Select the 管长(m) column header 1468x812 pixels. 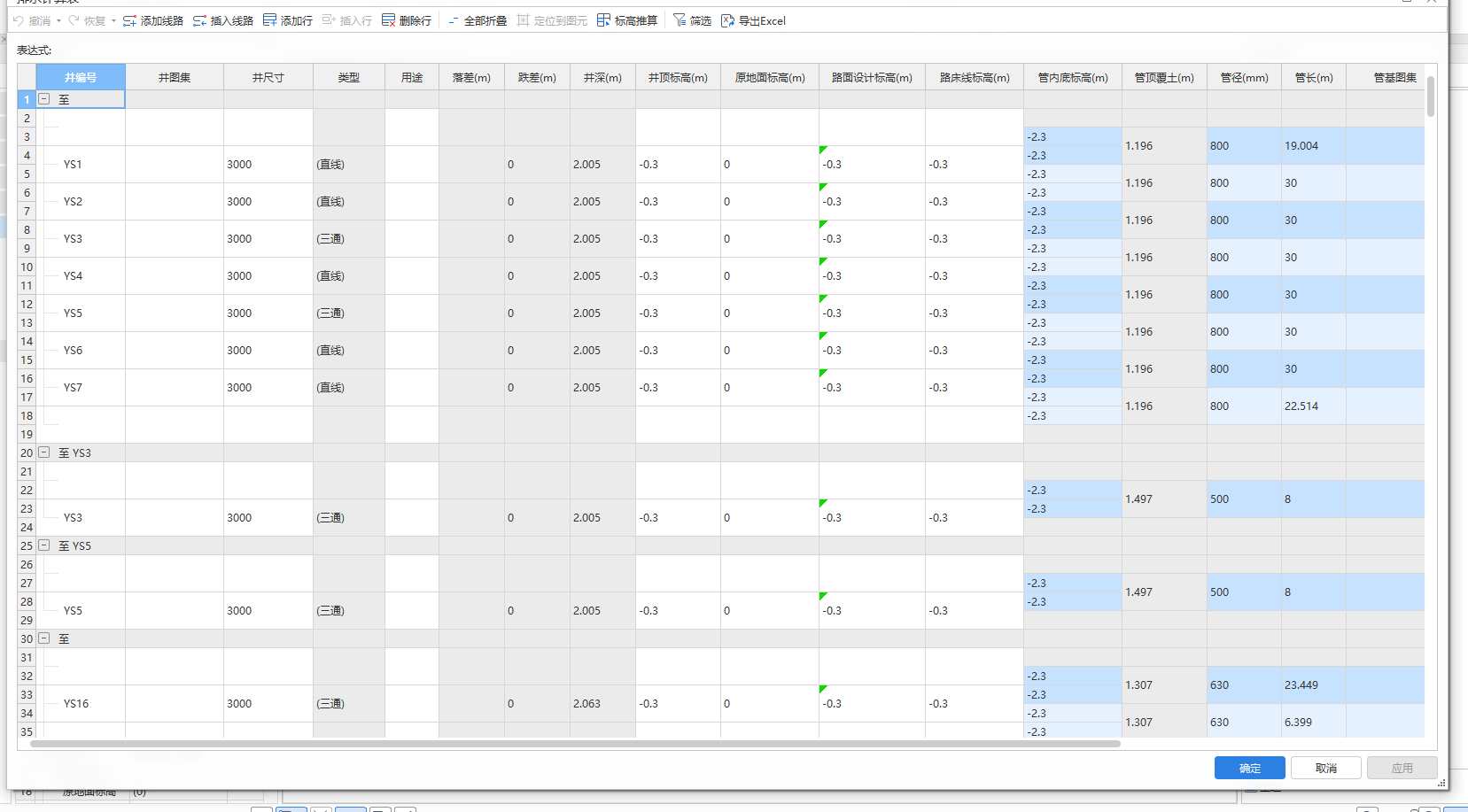point(1314,77)
